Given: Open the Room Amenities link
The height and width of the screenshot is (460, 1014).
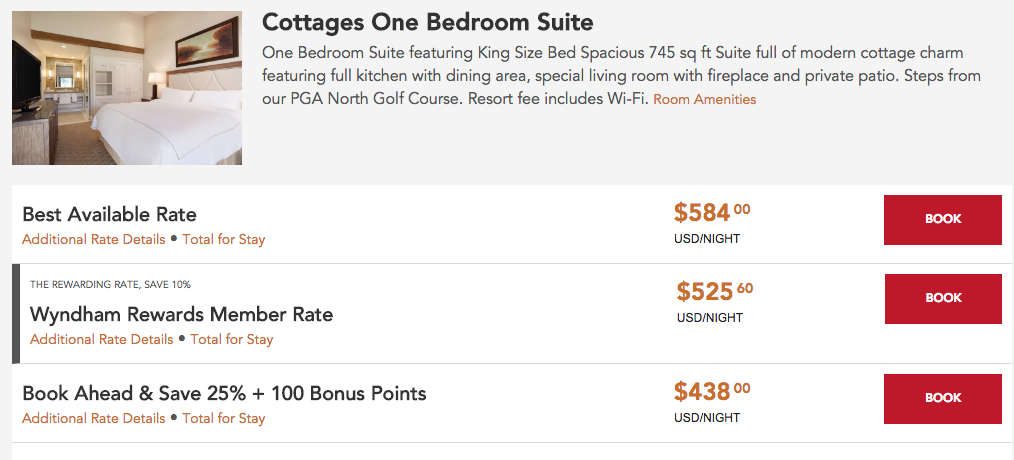Looking at the screenshot, I should (704, 100).
